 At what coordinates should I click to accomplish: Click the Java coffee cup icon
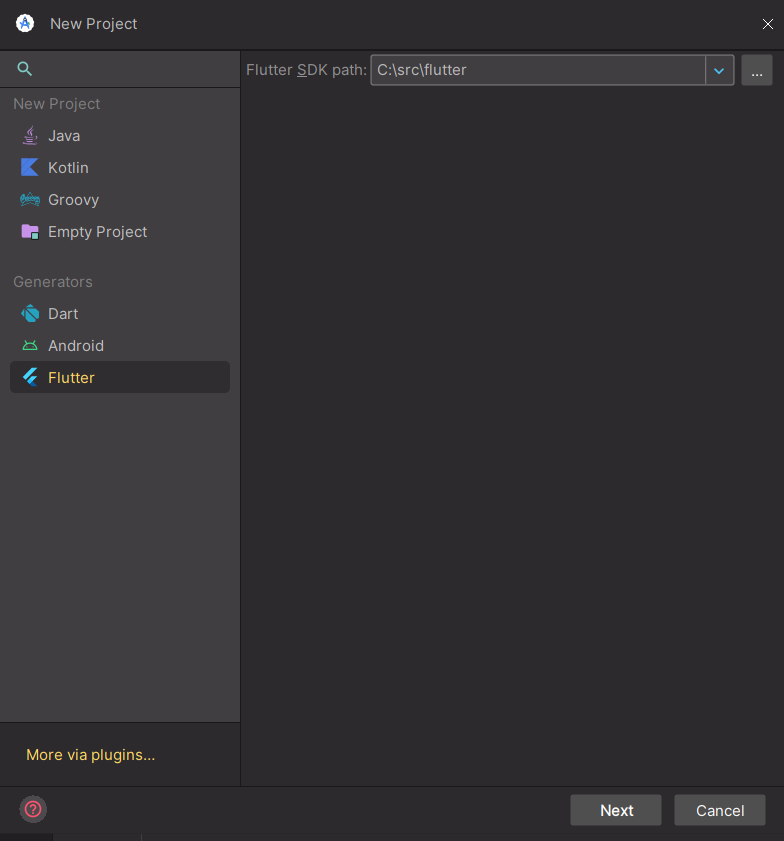coord(30,136)
